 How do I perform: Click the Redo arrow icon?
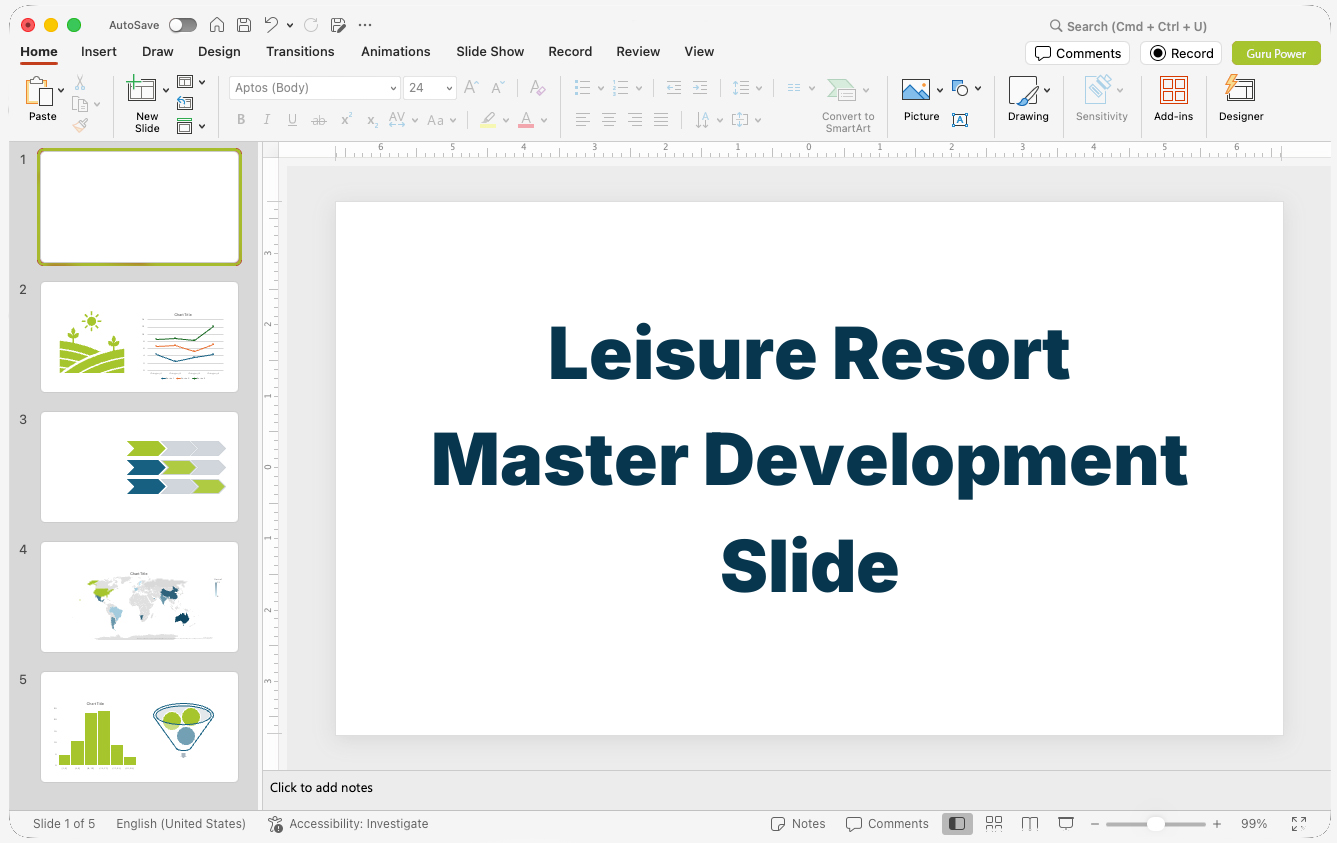[311, 25]
